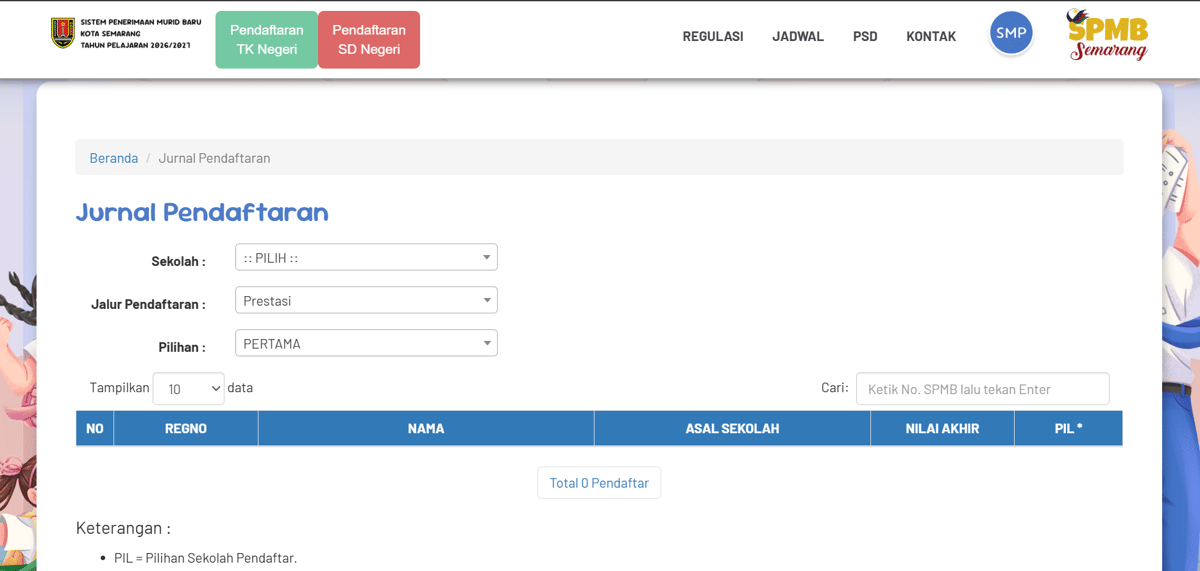Open Pilihan dropdown showing PERTAMA
This screenshot has height=571, width=1200.
coord(366,344)
